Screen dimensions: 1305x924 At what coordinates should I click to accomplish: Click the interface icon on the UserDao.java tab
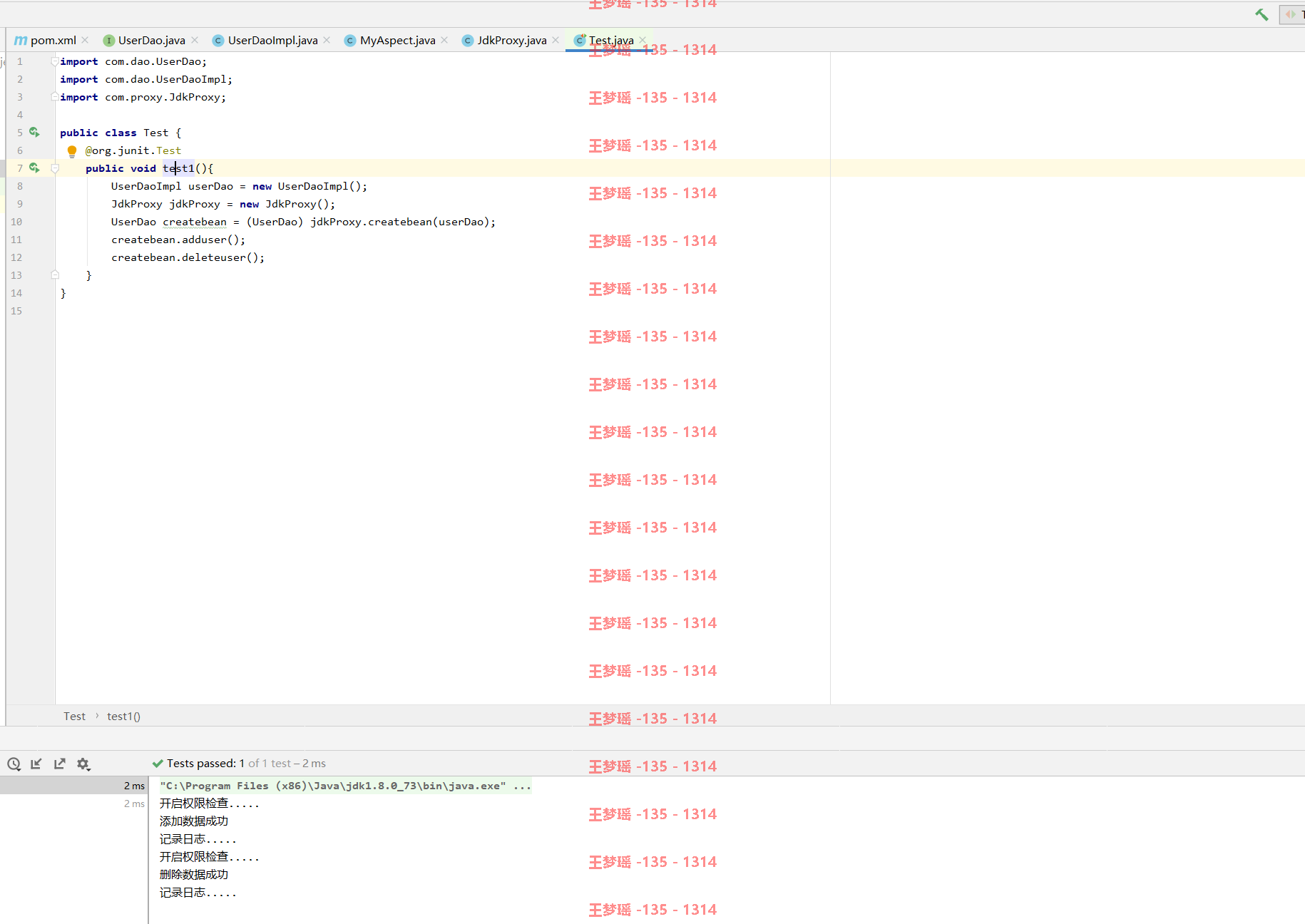click(108, 41)
